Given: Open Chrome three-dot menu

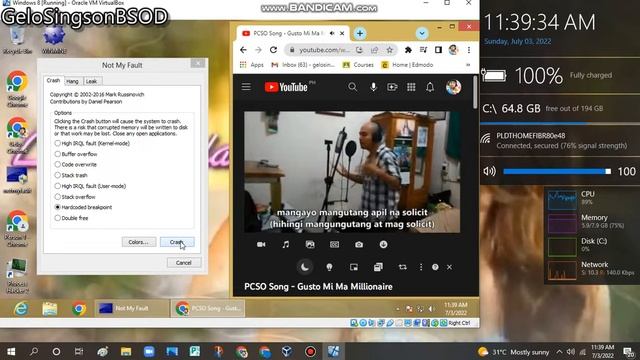Looking at the screenshot, I should point(469,50).
